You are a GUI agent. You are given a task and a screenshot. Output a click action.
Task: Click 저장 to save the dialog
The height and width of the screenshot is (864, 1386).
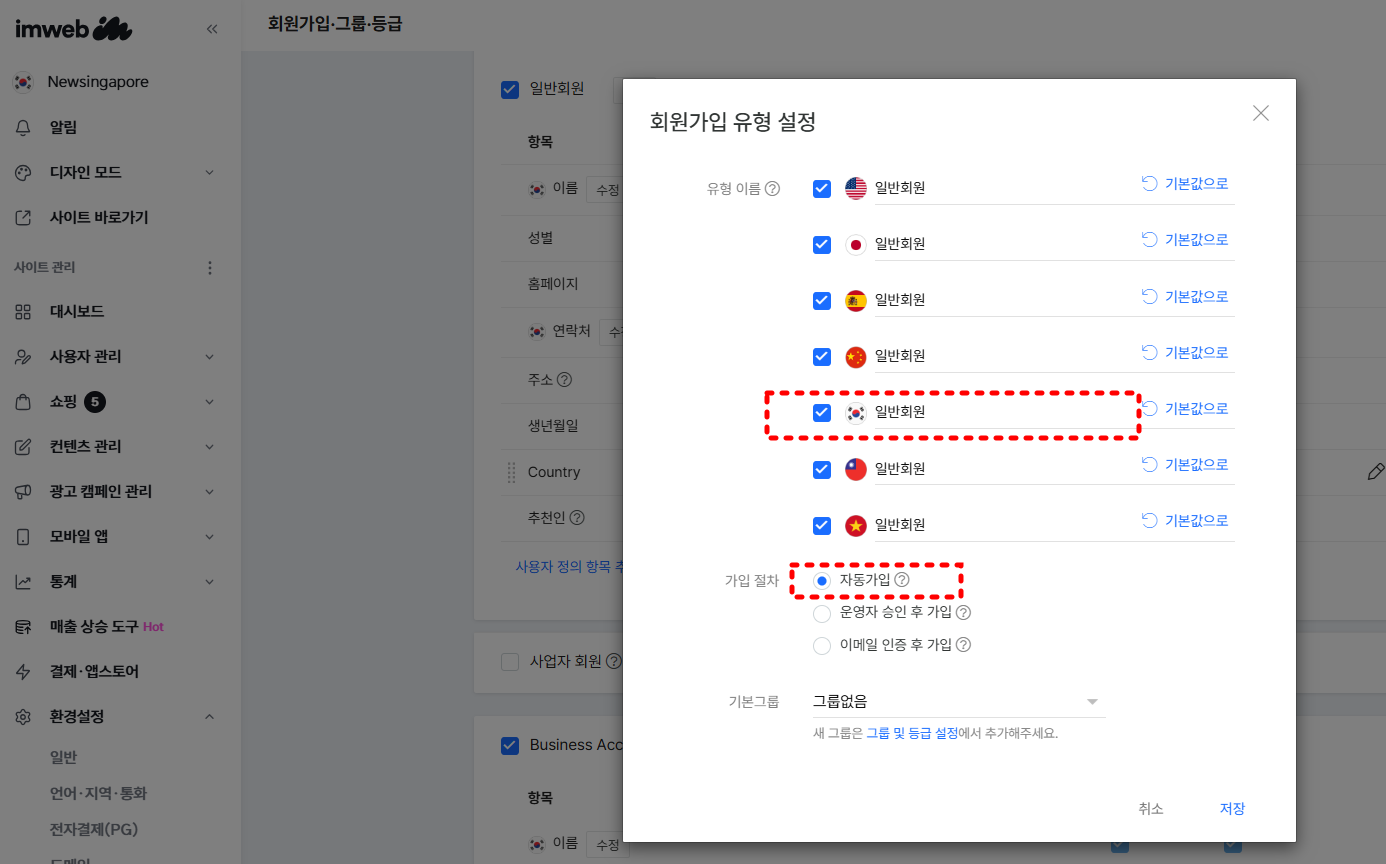click(x=1232, y=809)
